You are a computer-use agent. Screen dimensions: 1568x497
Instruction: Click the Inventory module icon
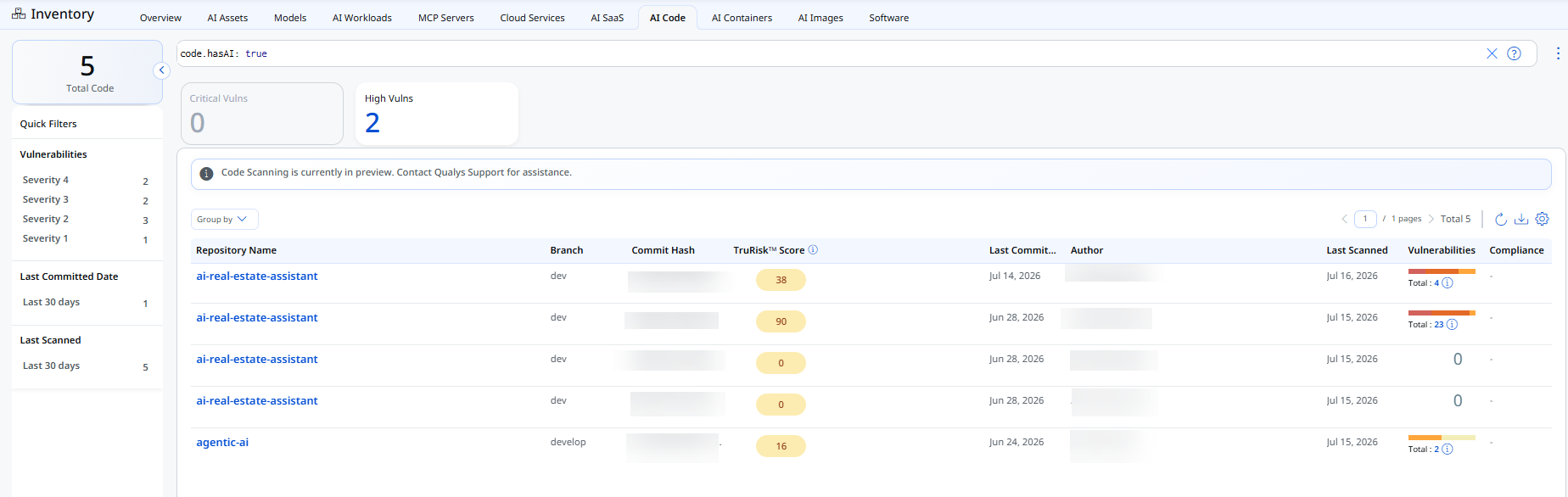(x=19, y=14)
